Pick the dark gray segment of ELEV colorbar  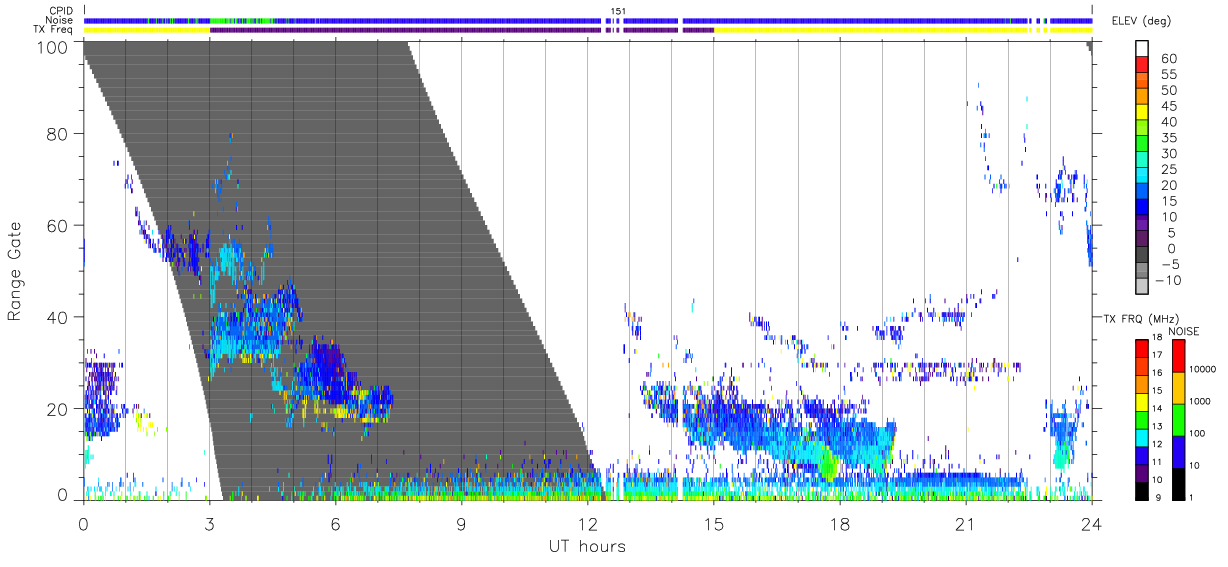(x=1143, y=256)
